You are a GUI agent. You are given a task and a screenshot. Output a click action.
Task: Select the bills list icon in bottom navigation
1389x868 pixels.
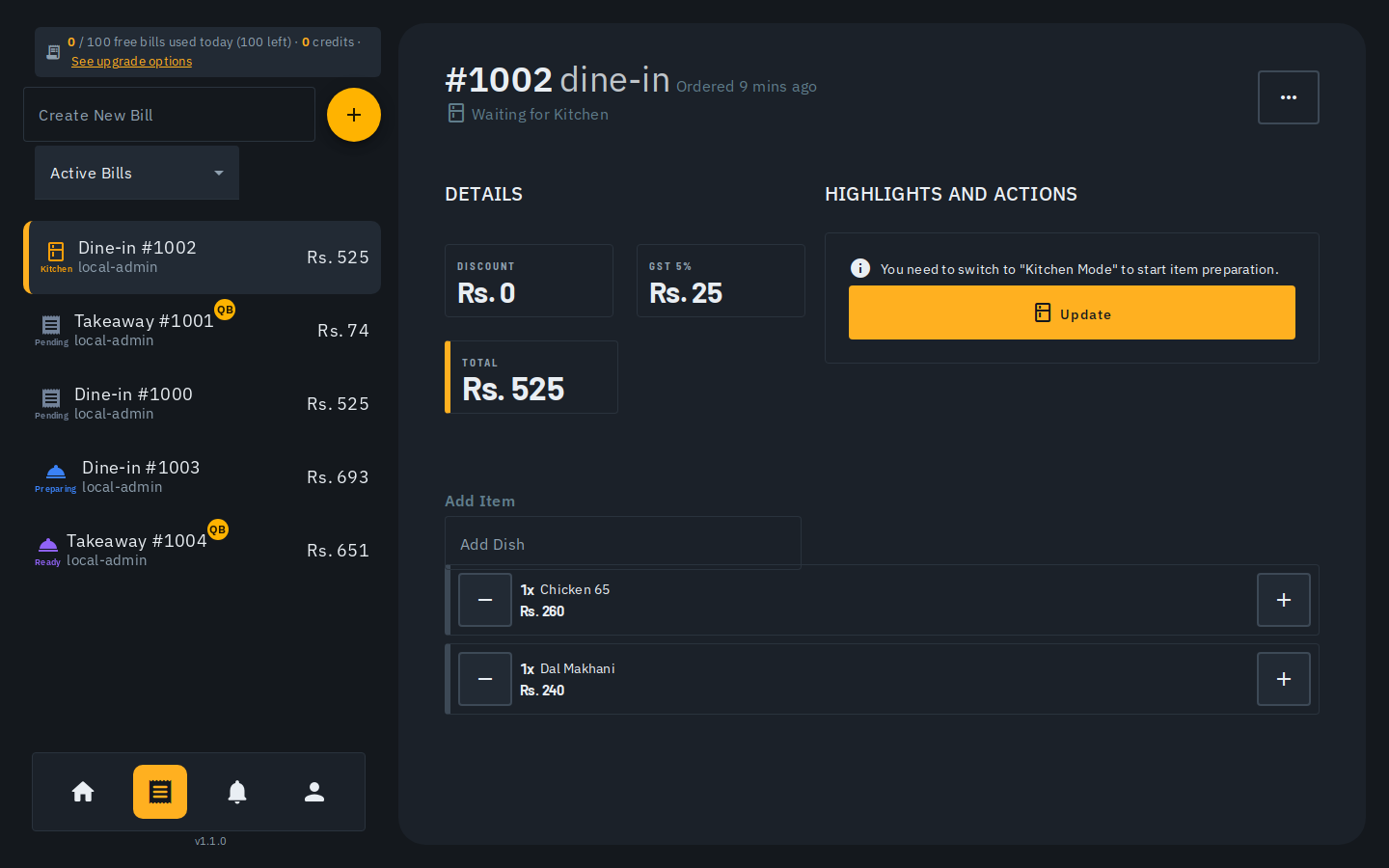(160, 792)
